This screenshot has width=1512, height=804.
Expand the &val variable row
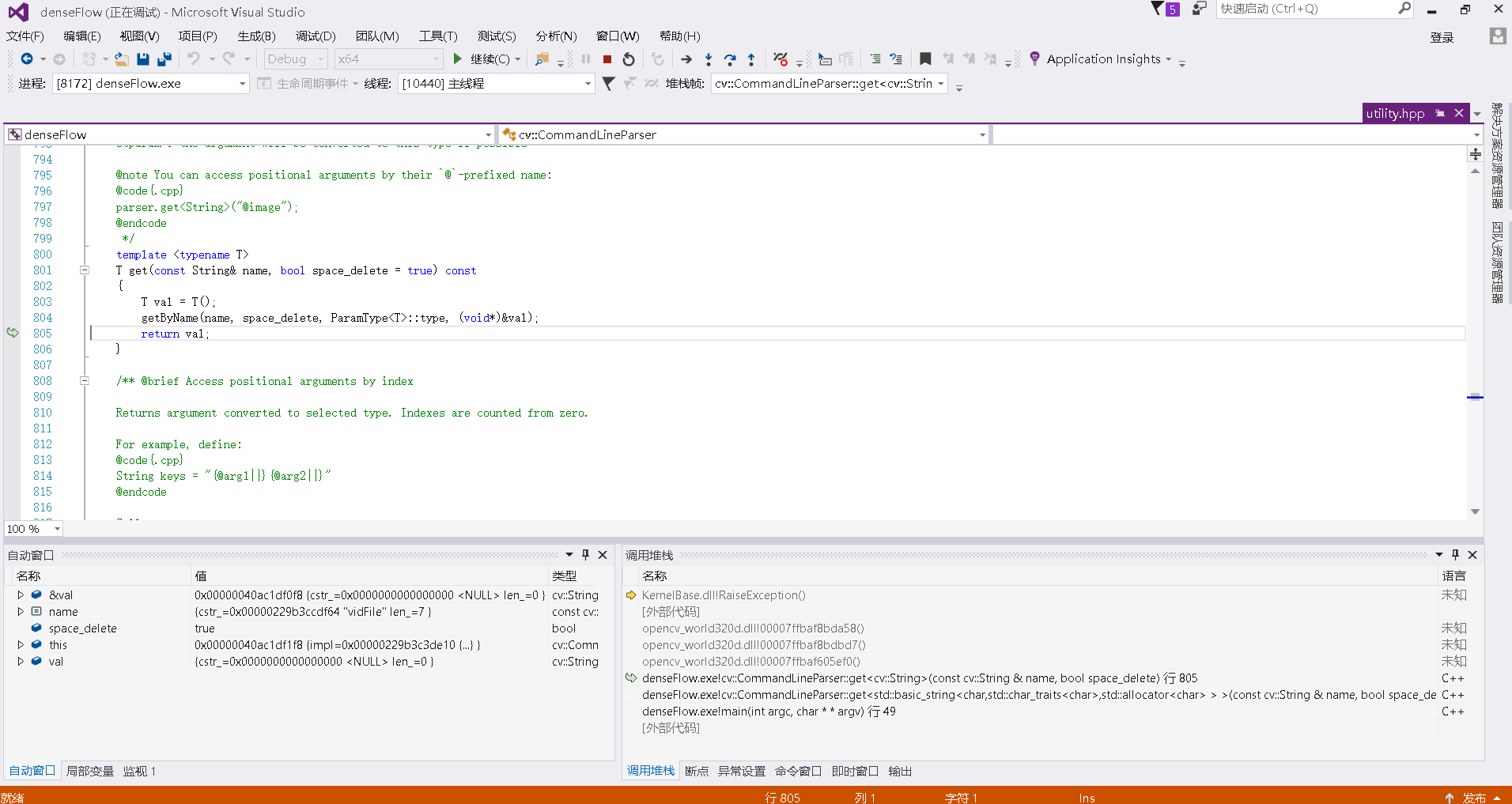[x=21, y=595]
